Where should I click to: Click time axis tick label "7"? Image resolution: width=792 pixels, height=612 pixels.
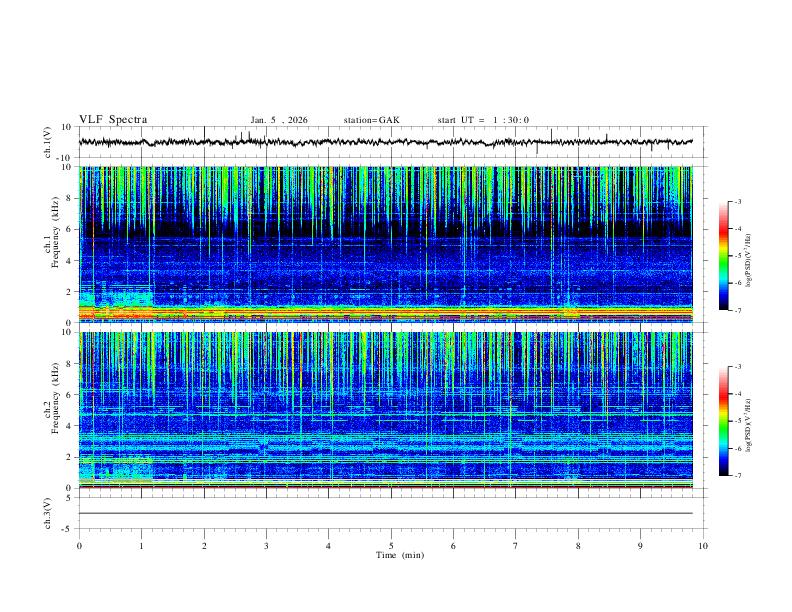(x=516, y=546)
